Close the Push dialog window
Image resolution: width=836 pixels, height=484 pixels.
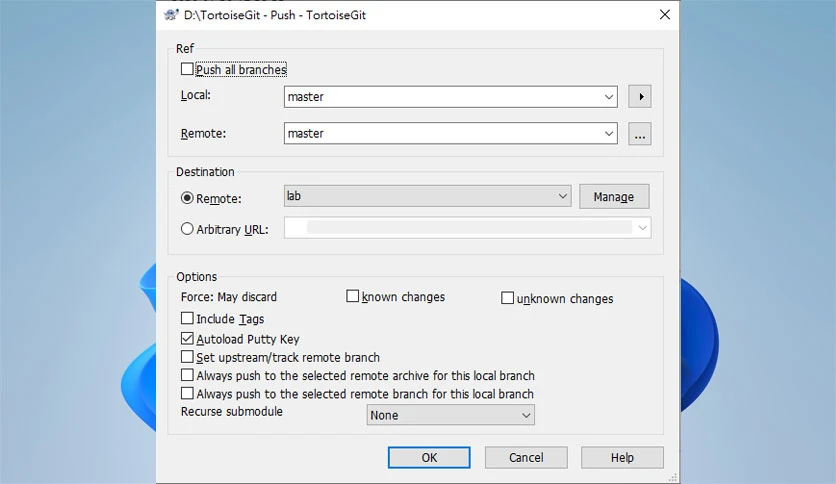[664, 14]
